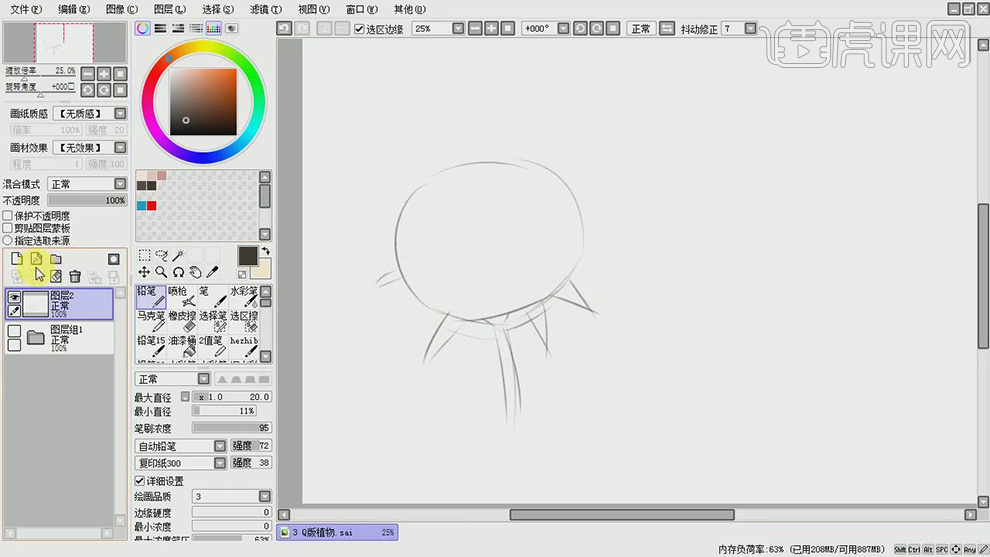Viewport: 990px width, 557px height.
Task: Enable 保护不透明度 checkbox
Action: tap(8, 215)
